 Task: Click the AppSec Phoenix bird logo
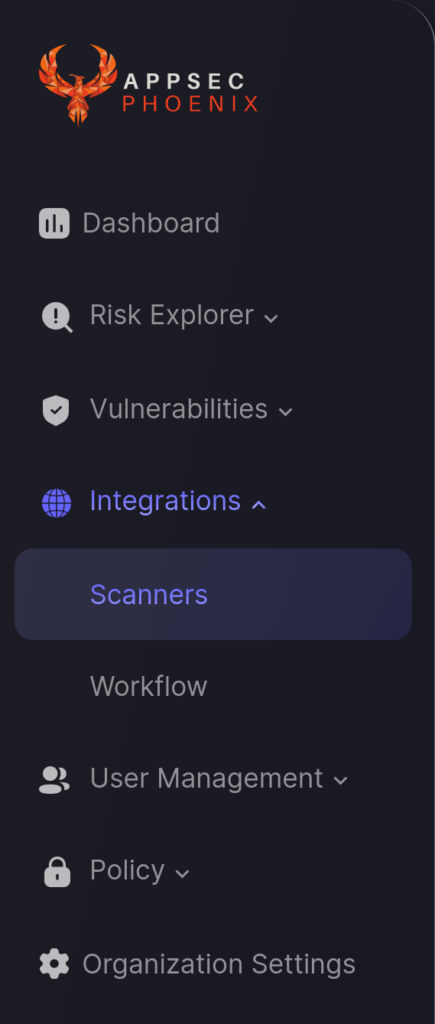(78, 85)
